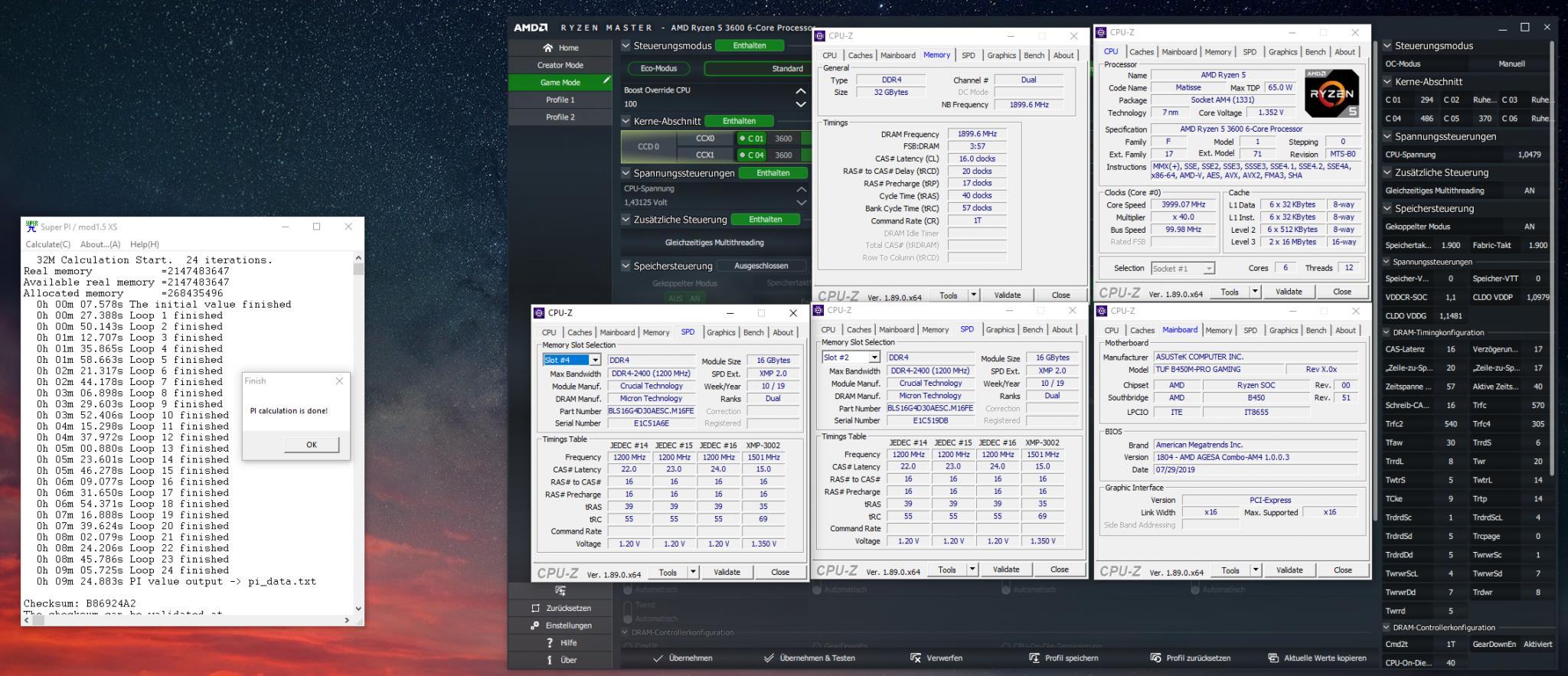1568x676 pixels.
Task: Collapse Kerne-Abschnitt section in left panel
Action: [x=626, y=121]
